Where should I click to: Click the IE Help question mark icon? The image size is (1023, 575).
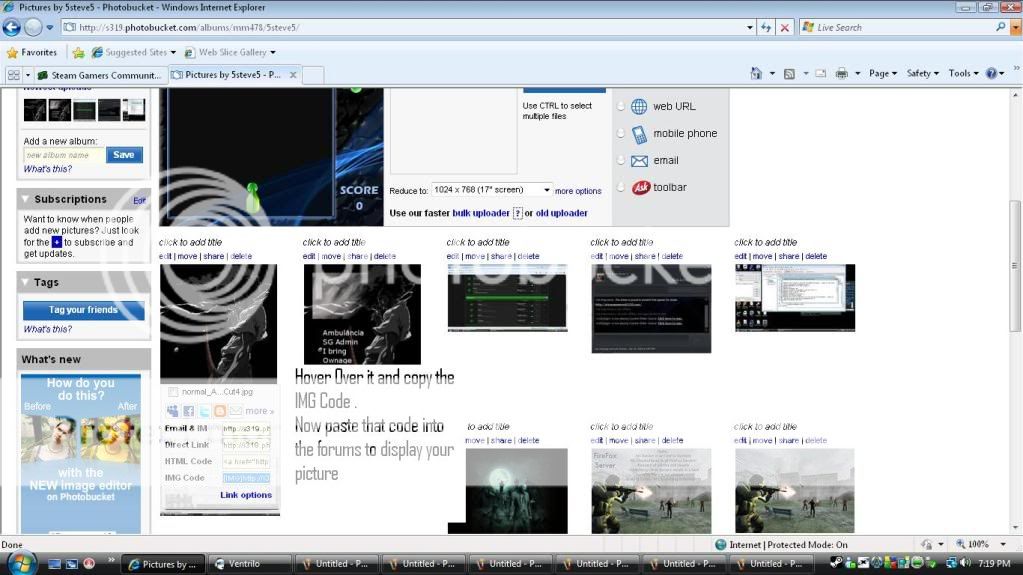(992, 73)
